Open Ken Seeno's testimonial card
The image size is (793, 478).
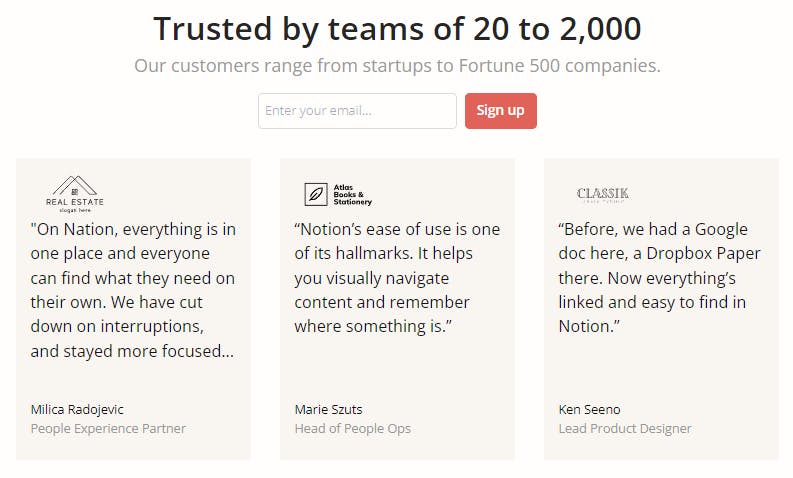(662, 309)
